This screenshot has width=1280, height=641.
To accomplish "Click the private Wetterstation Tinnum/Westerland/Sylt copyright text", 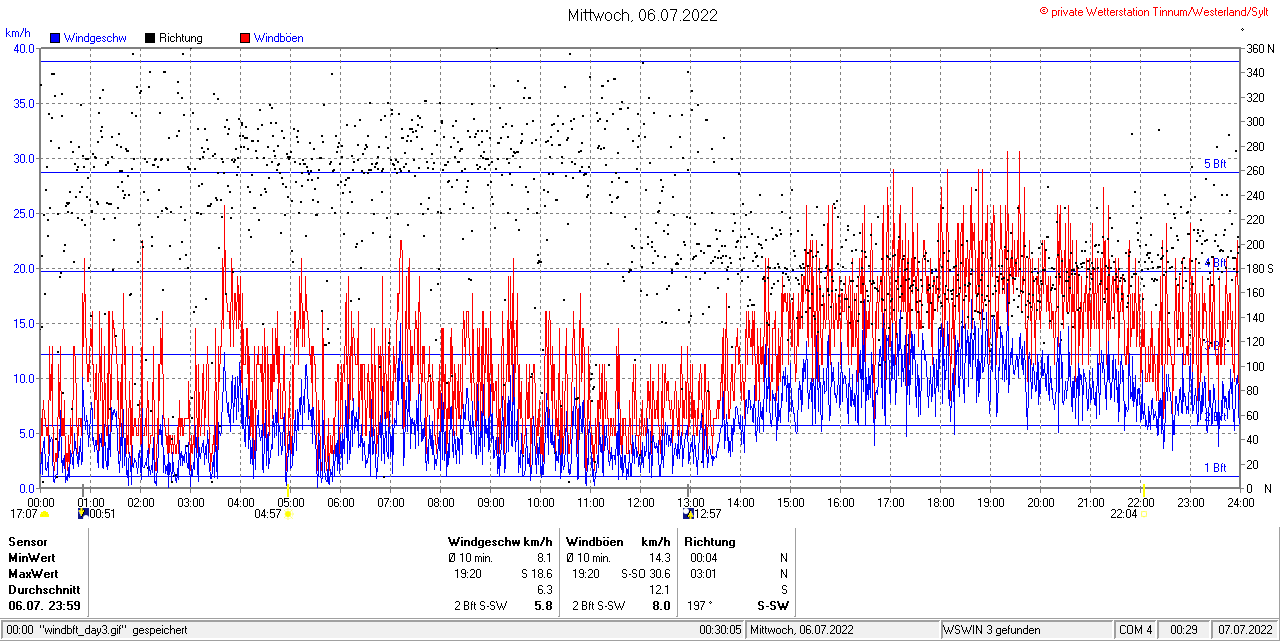I will tap(1155, 11).
